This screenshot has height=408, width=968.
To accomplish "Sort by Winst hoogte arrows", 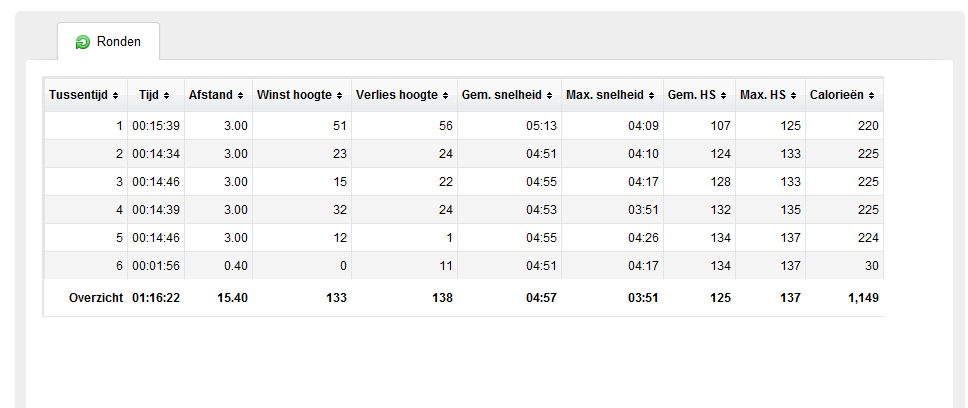I will (339, 96).
